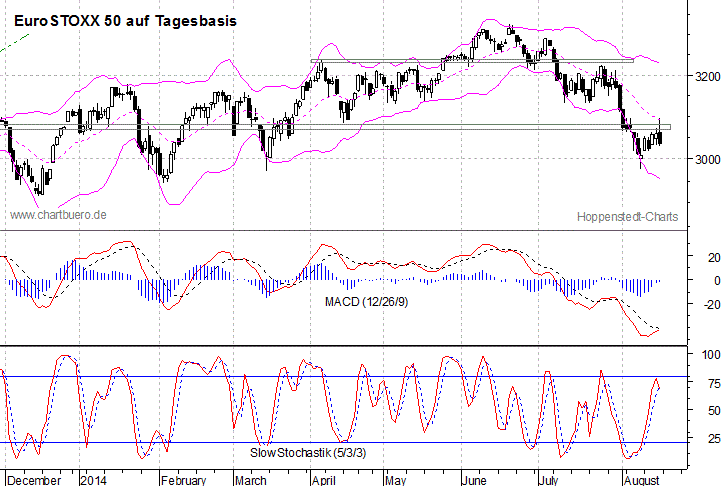Click the 3200 price axis label
The width and height of the screenshot is (723, 486).
coord(707,76)
